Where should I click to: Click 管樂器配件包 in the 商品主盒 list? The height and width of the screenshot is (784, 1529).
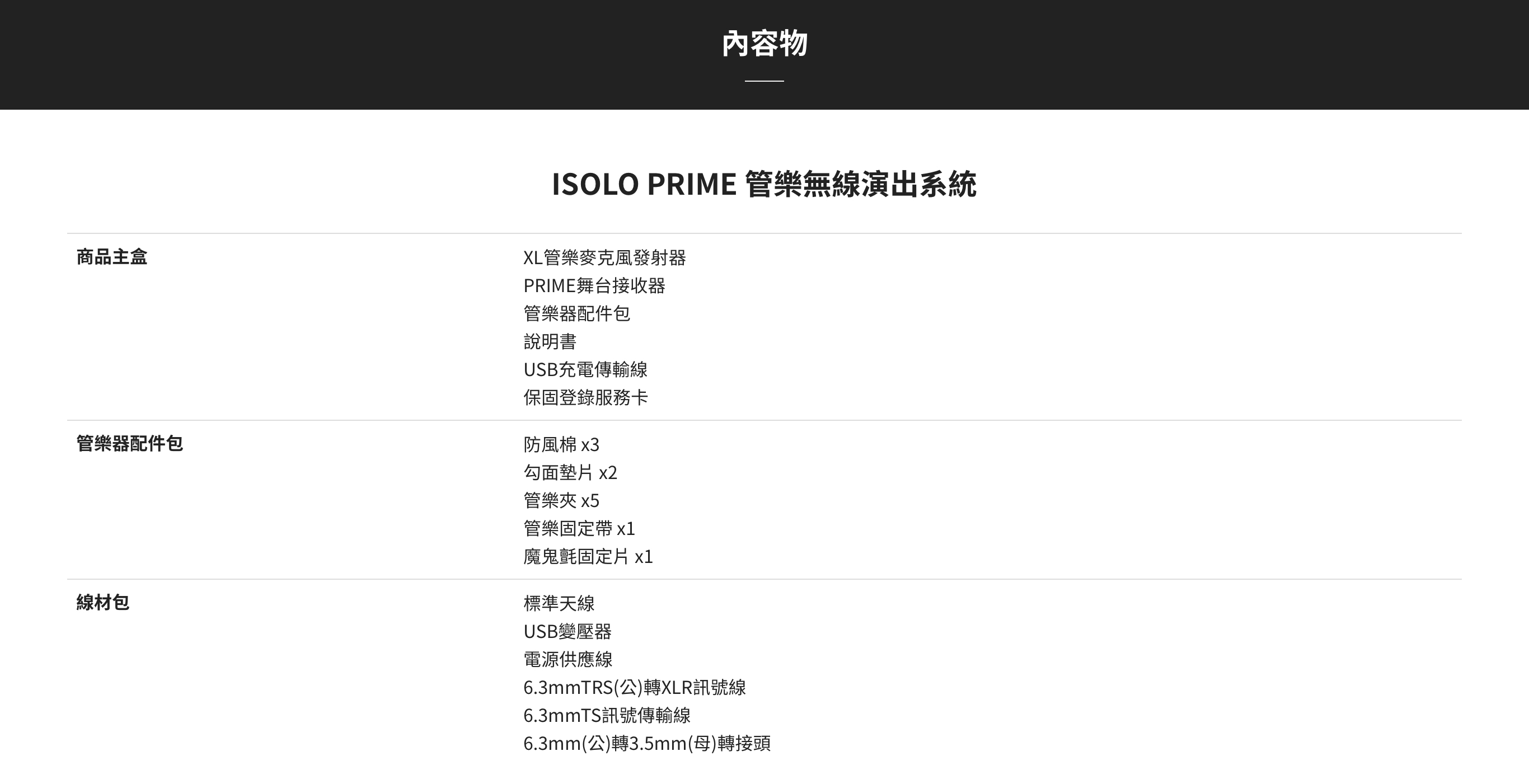(576, 313)
